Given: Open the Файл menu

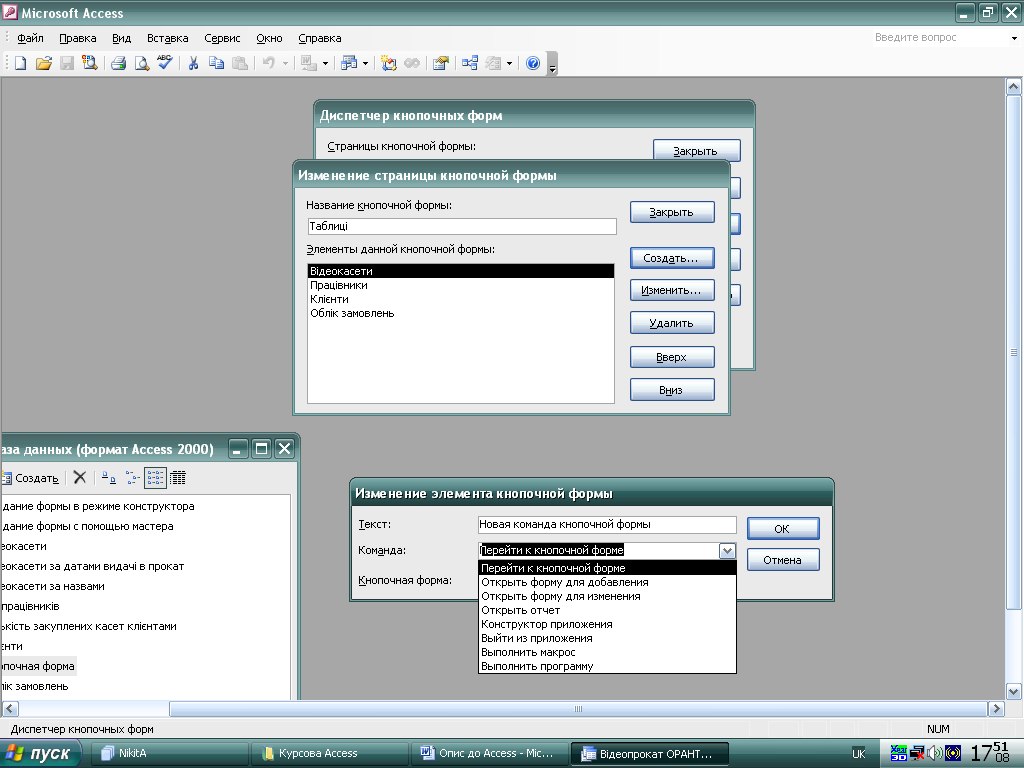Looking at the screenshot, I should pyautogui.click(x=30, y=38).
